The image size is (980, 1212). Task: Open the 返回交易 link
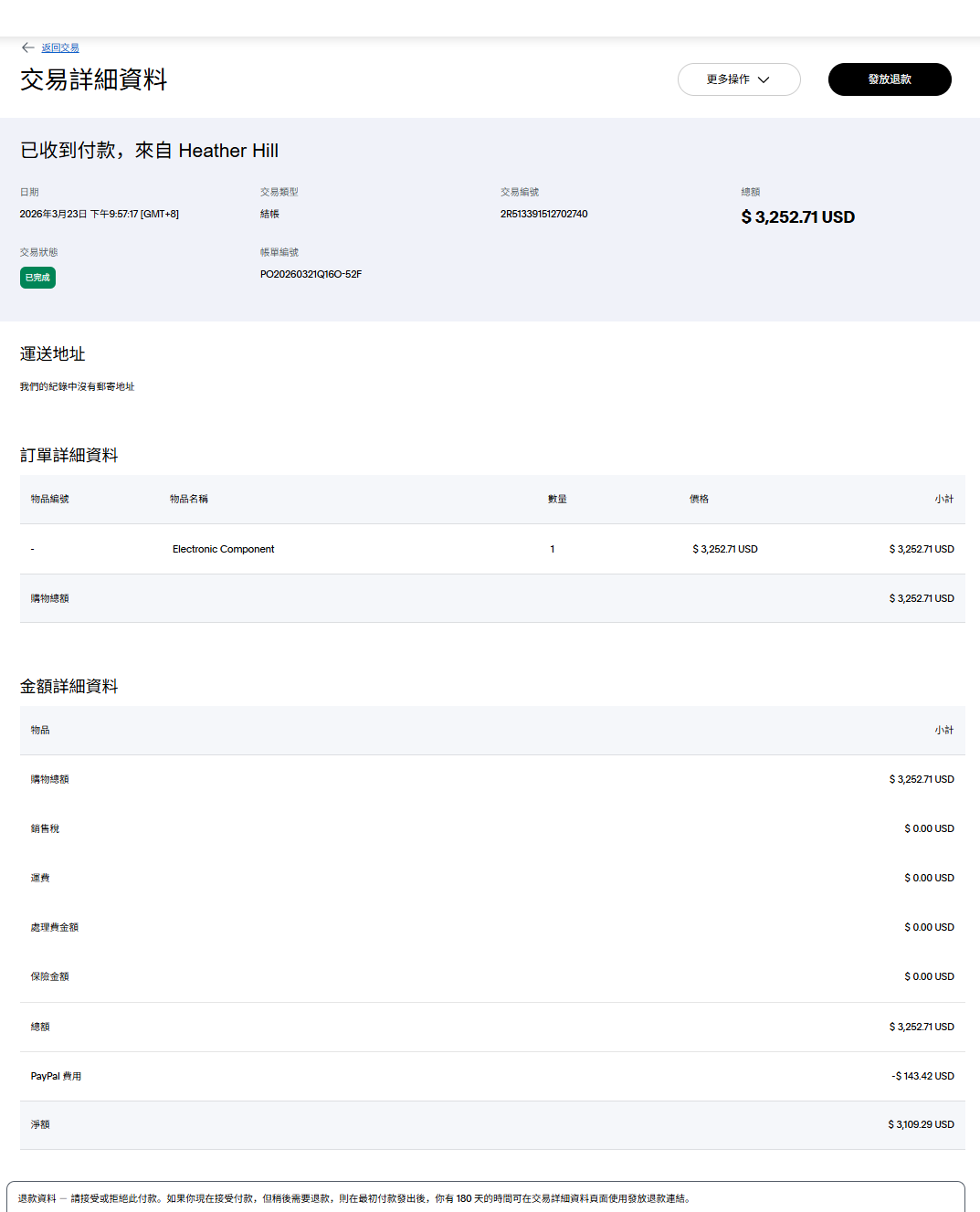click(x=60, y=47)
